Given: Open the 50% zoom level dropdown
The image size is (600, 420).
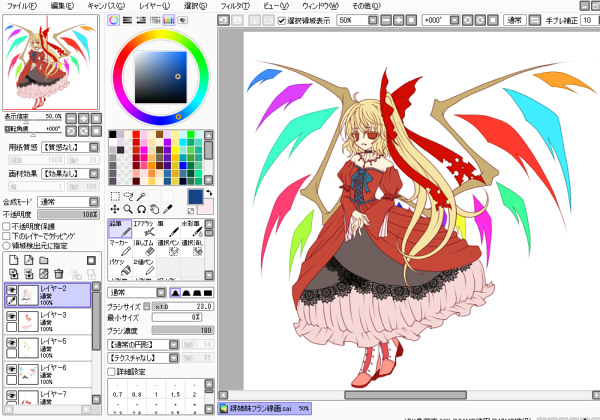Looking at the screenshot, I should (373, 20).
